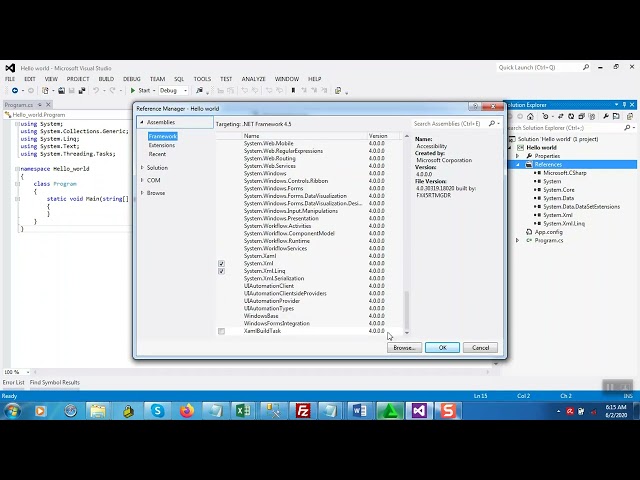The image size is (640, 480).
Task: Close the Program.cs editor tab
Action: (x=48, y=105)
